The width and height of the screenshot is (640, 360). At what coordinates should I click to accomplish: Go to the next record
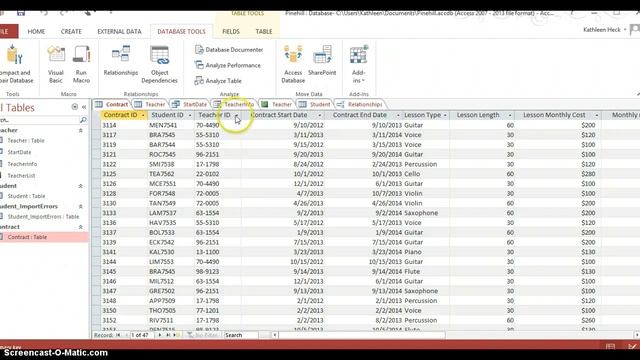click(x=160, y=335)
